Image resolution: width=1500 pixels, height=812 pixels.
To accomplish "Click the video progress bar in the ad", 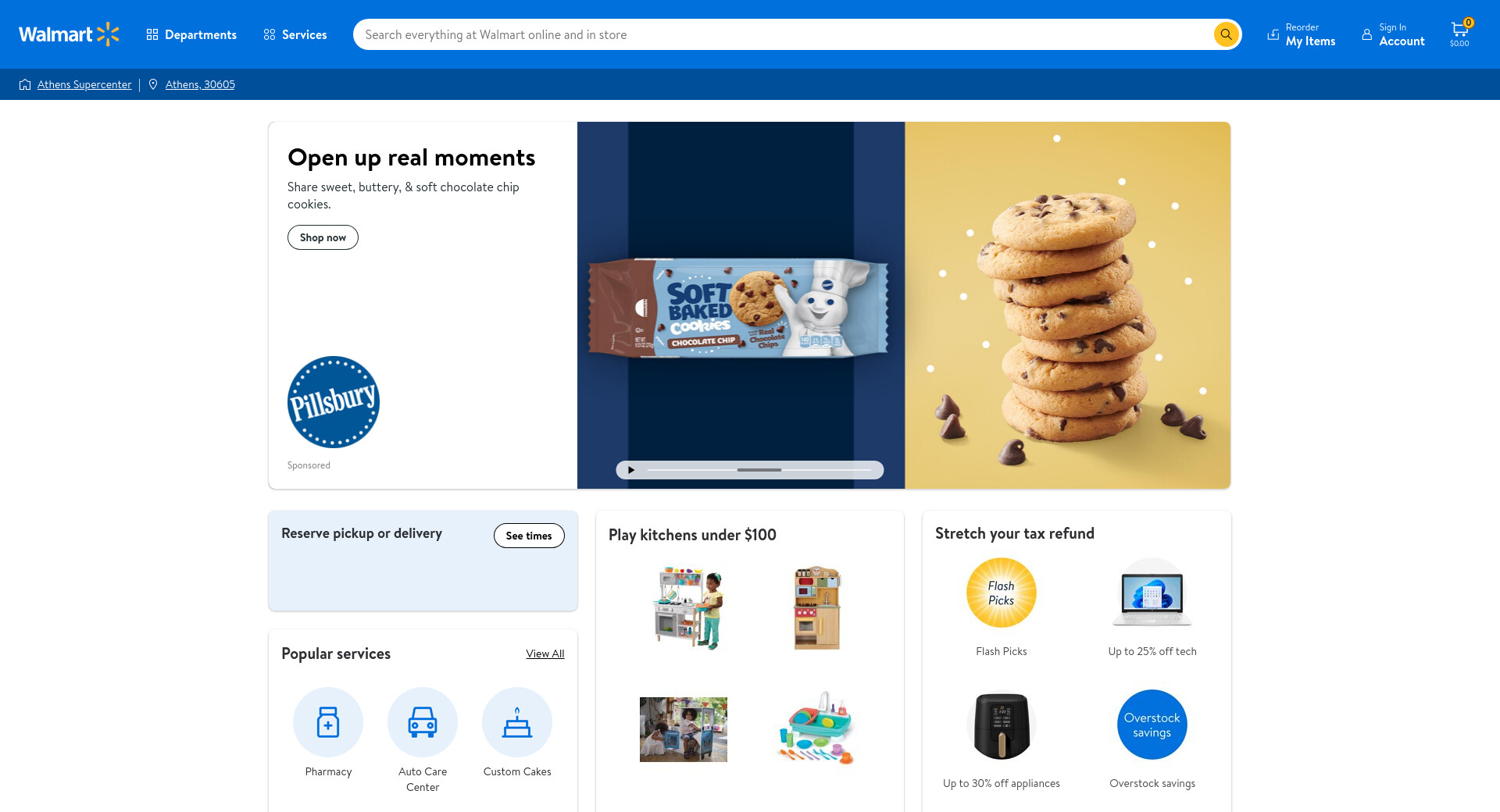I will tap(759, 470).
